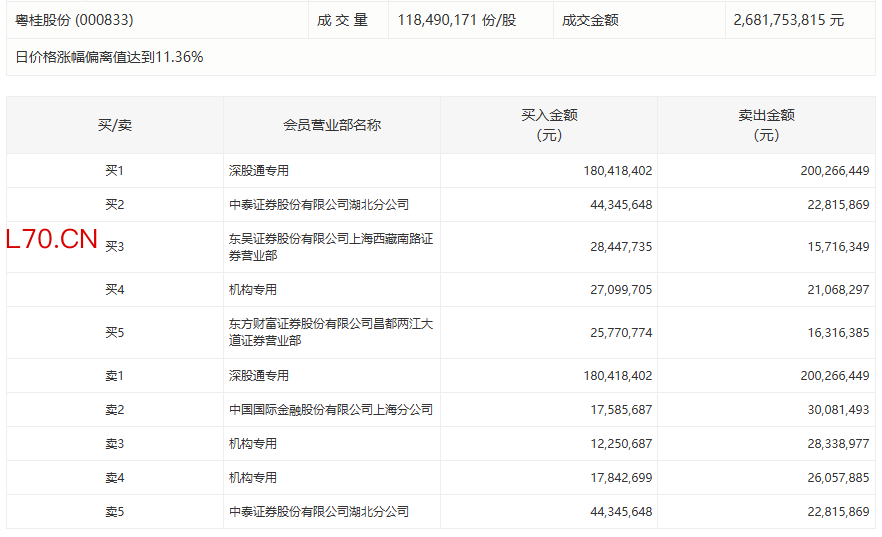Click the 买入金额 column header
Viewport: 882px width, 537px height.
tap(549, 125)
